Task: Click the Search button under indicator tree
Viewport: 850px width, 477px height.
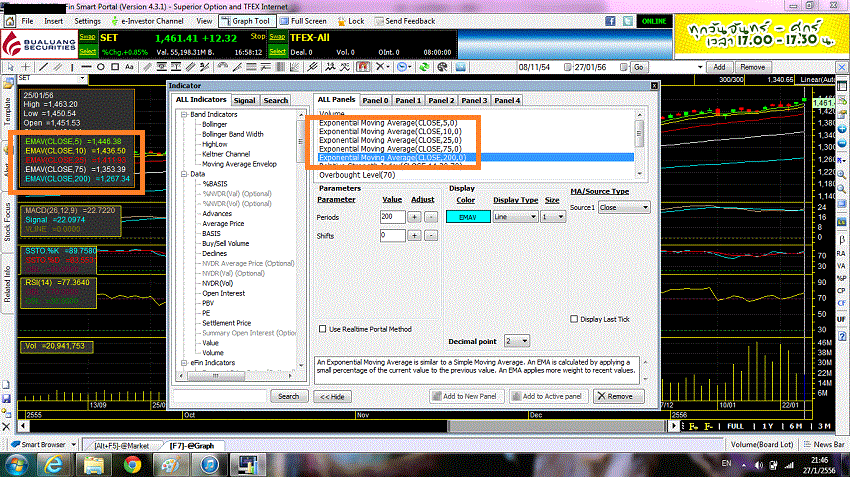Action: [288, 396]
